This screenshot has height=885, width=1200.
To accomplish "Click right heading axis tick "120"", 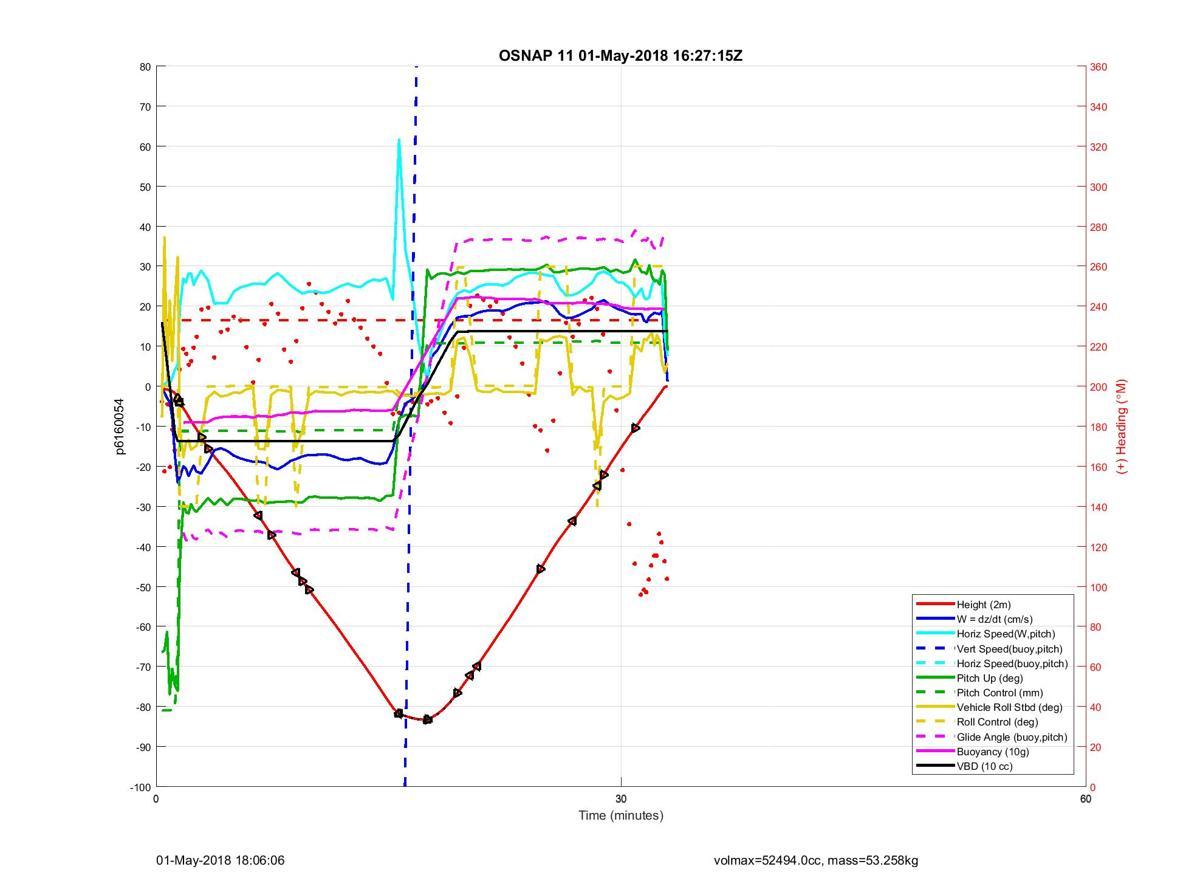I will pyautogui.click(x=1098, y=547).
